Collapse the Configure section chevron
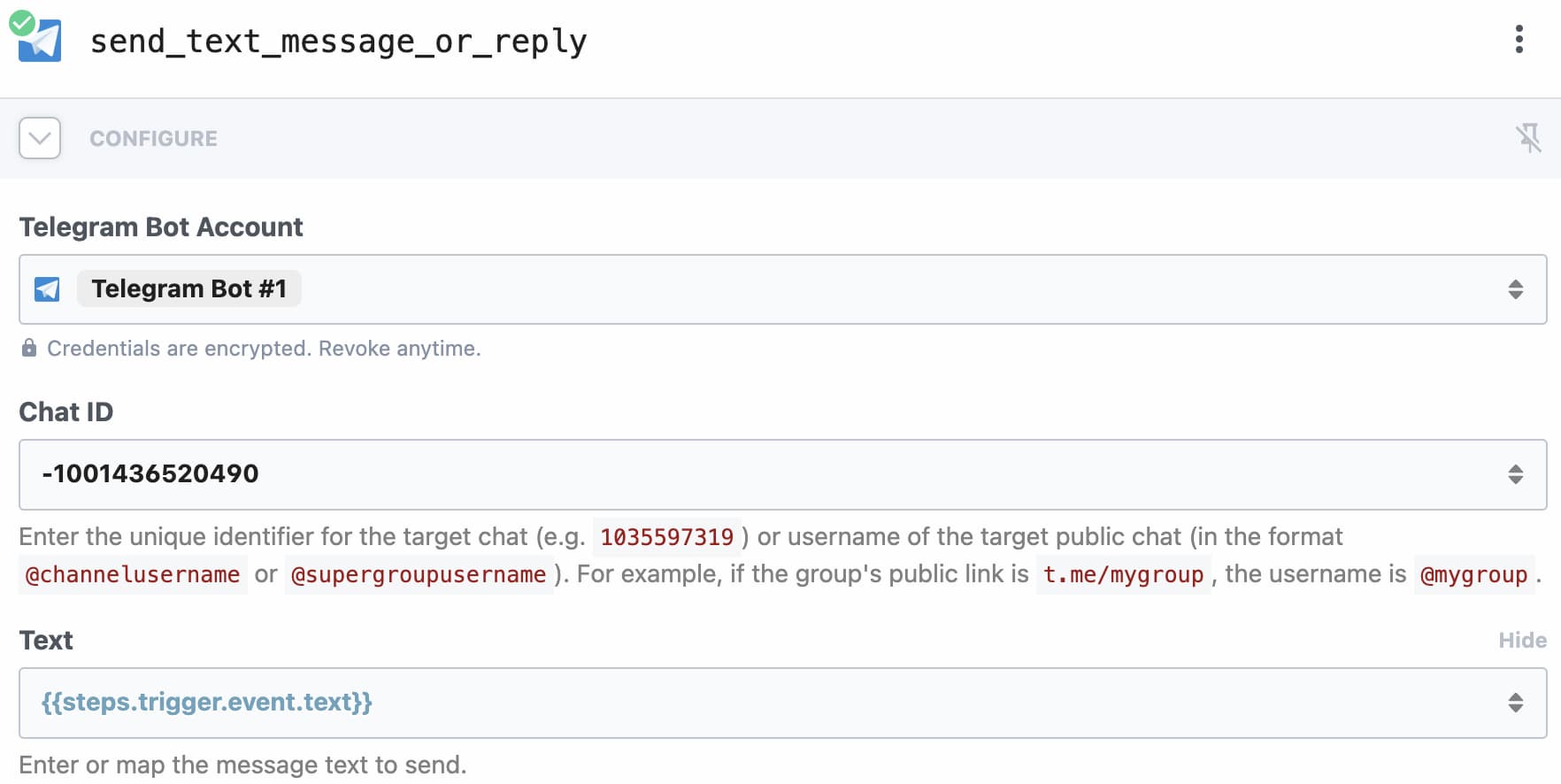The height and width of the screenshot is (784, 1561). 40,138
